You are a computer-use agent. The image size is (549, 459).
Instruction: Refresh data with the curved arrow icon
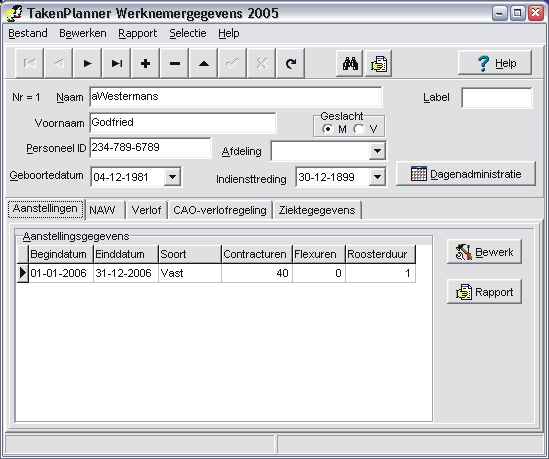point(290,63)
